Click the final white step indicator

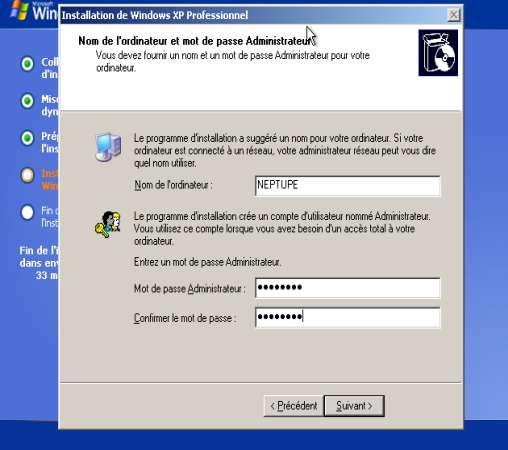point(27,212)
